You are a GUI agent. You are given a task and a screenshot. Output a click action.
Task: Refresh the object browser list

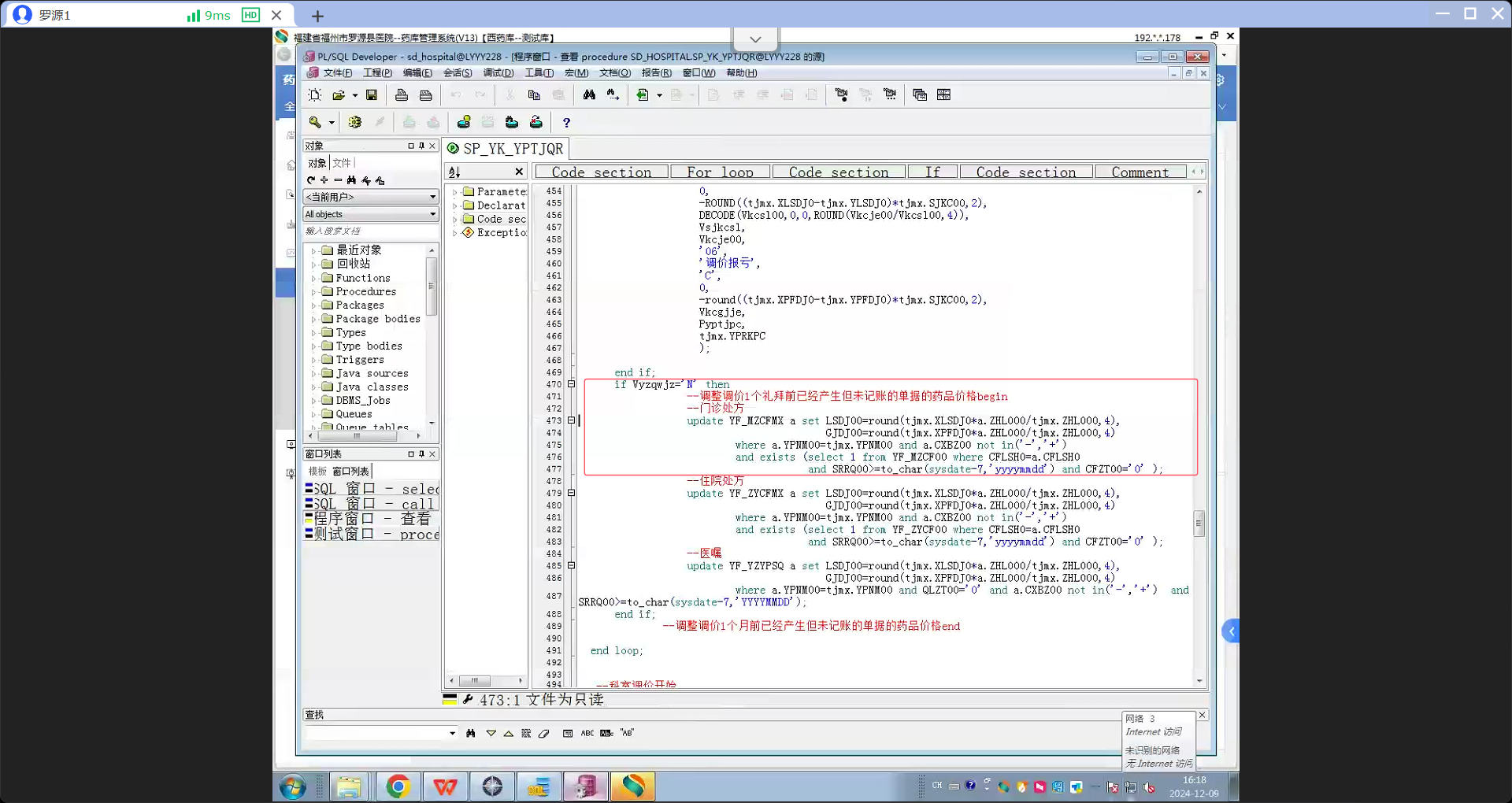tap(311, 180)
